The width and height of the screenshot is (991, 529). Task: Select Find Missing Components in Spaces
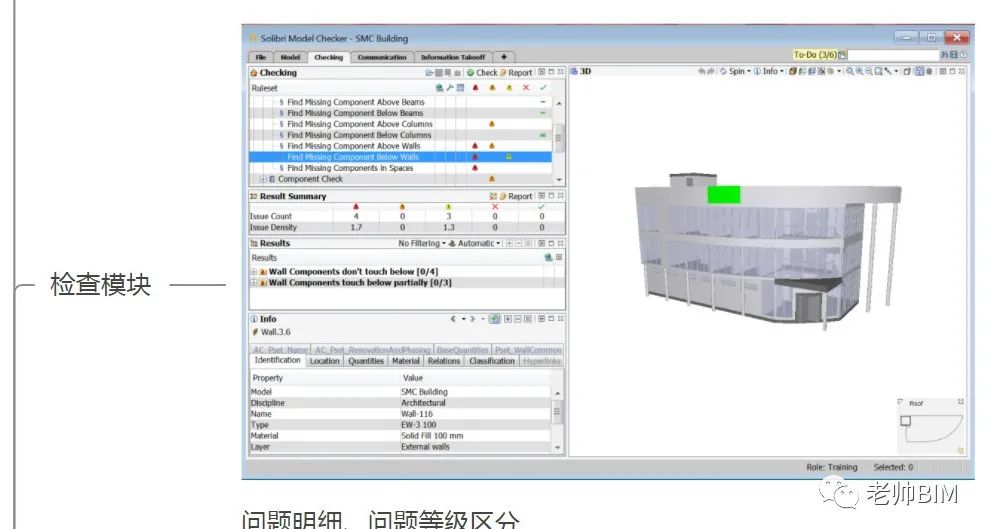(x=350, y=168)
